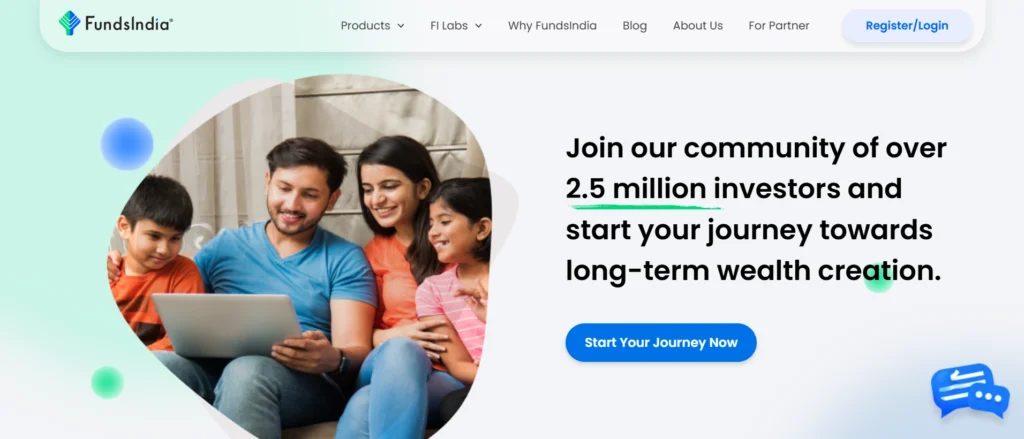This screenshot has height=439, width=1024.
Task: Click the green dot over the word creation
Action: click(x=878, y=277)
